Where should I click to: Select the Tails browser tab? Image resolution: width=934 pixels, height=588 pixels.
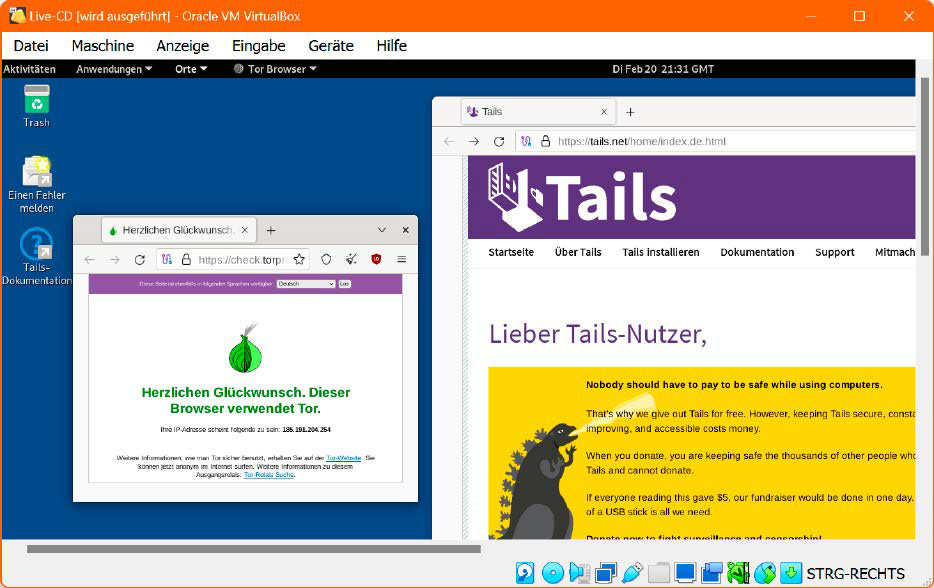click(538, 111)
